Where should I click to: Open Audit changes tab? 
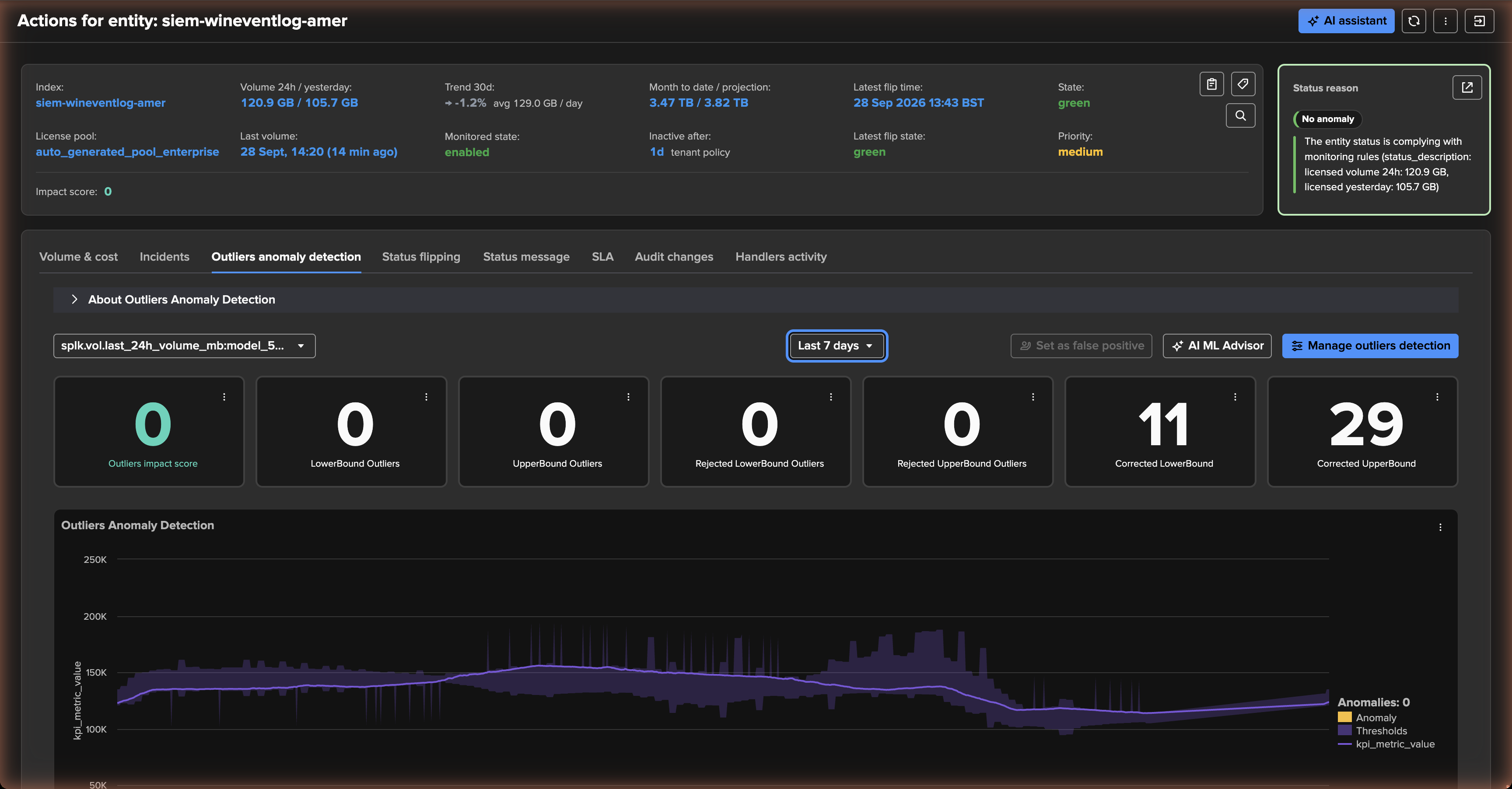tap(674, 257)
